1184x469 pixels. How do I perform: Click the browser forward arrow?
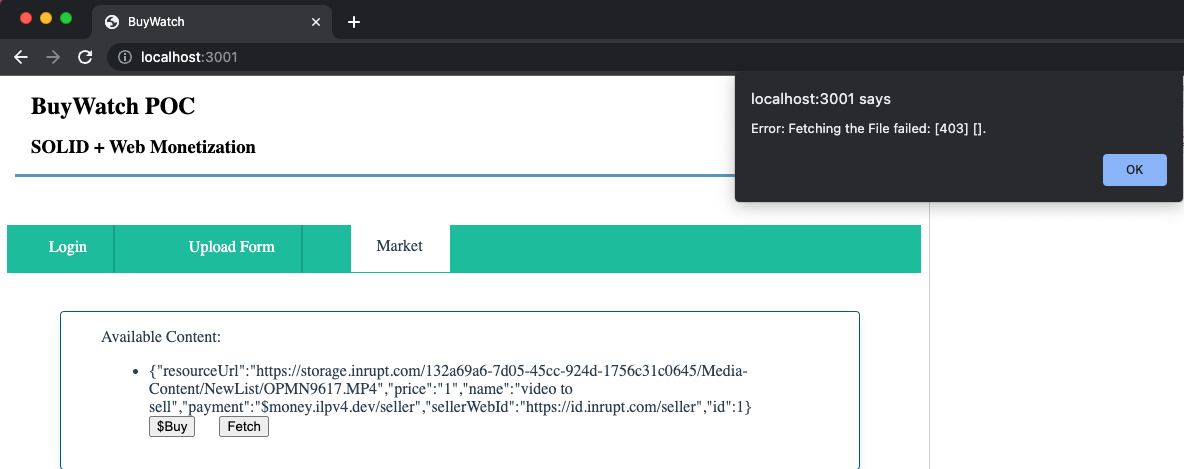click(53, 57)
